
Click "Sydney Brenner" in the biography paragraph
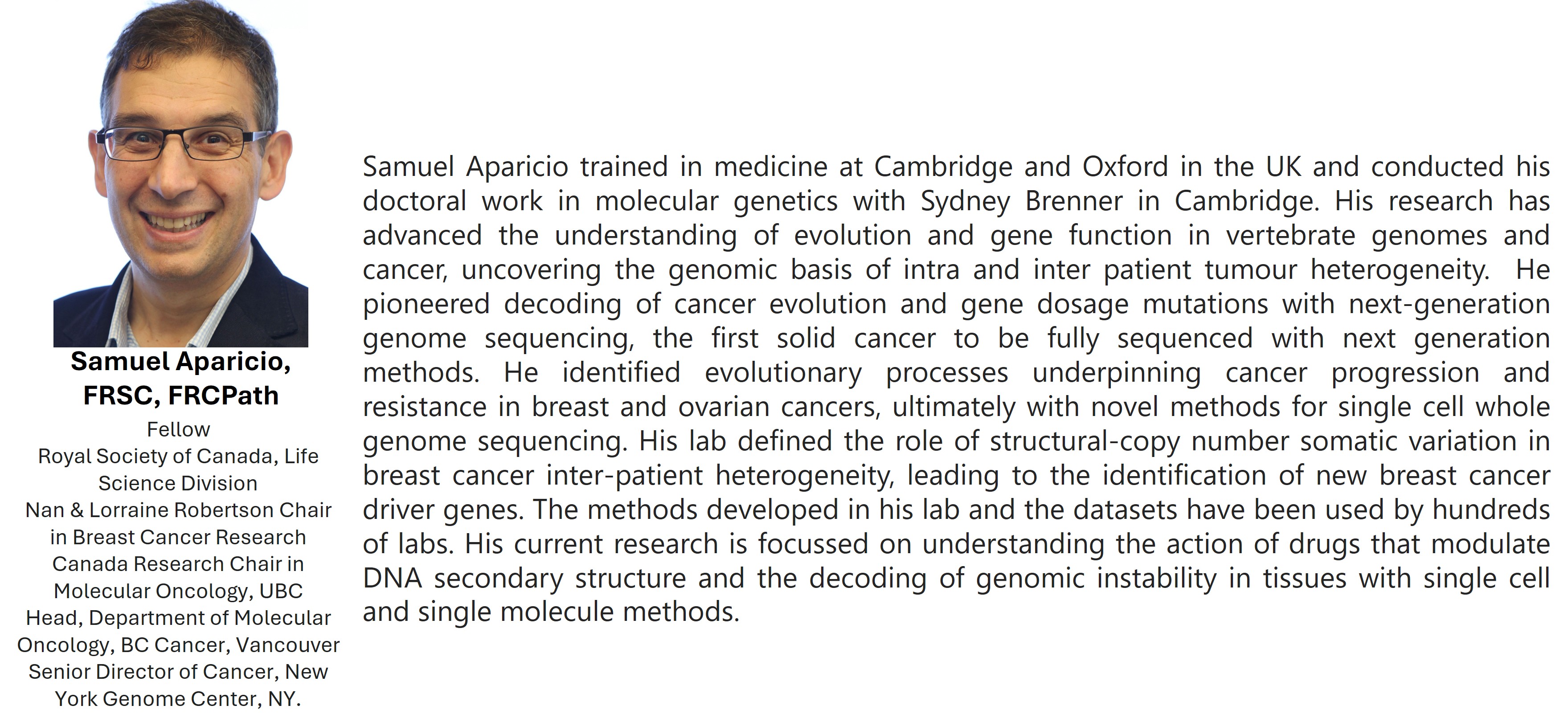click(1021, 201)
